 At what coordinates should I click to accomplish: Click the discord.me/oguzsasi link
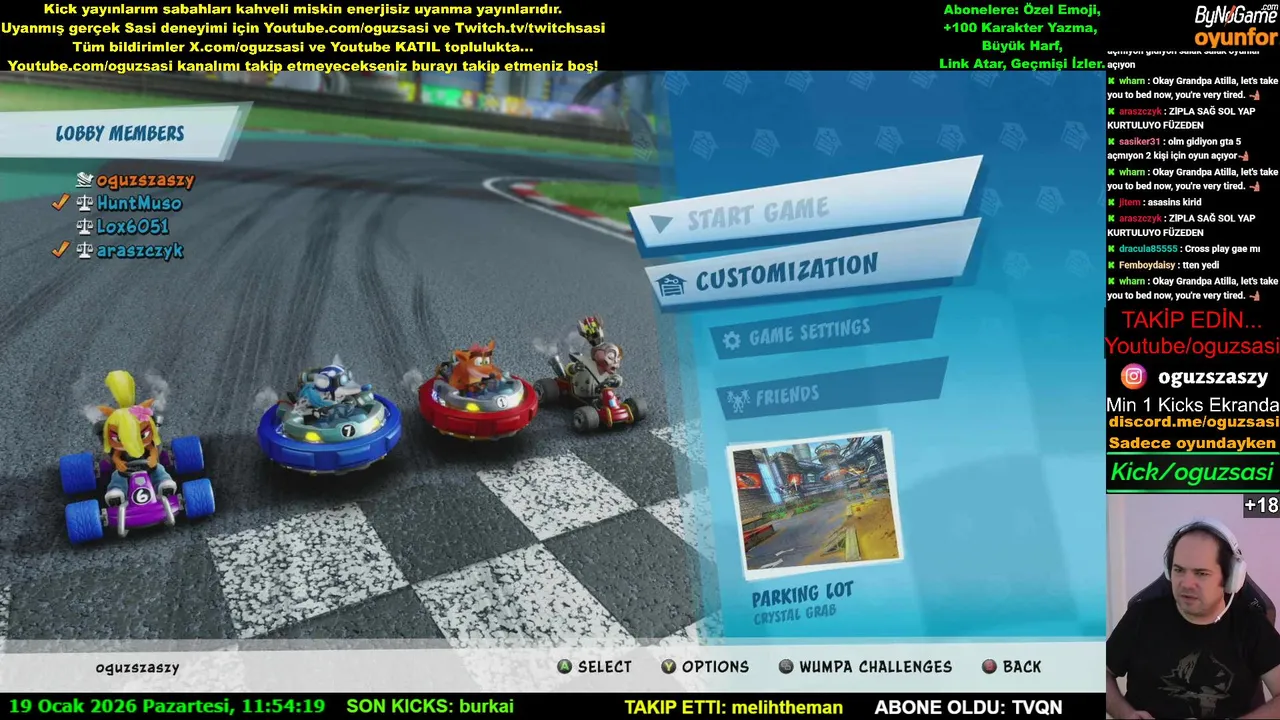pyautogui.click(x=1193, y=422)
